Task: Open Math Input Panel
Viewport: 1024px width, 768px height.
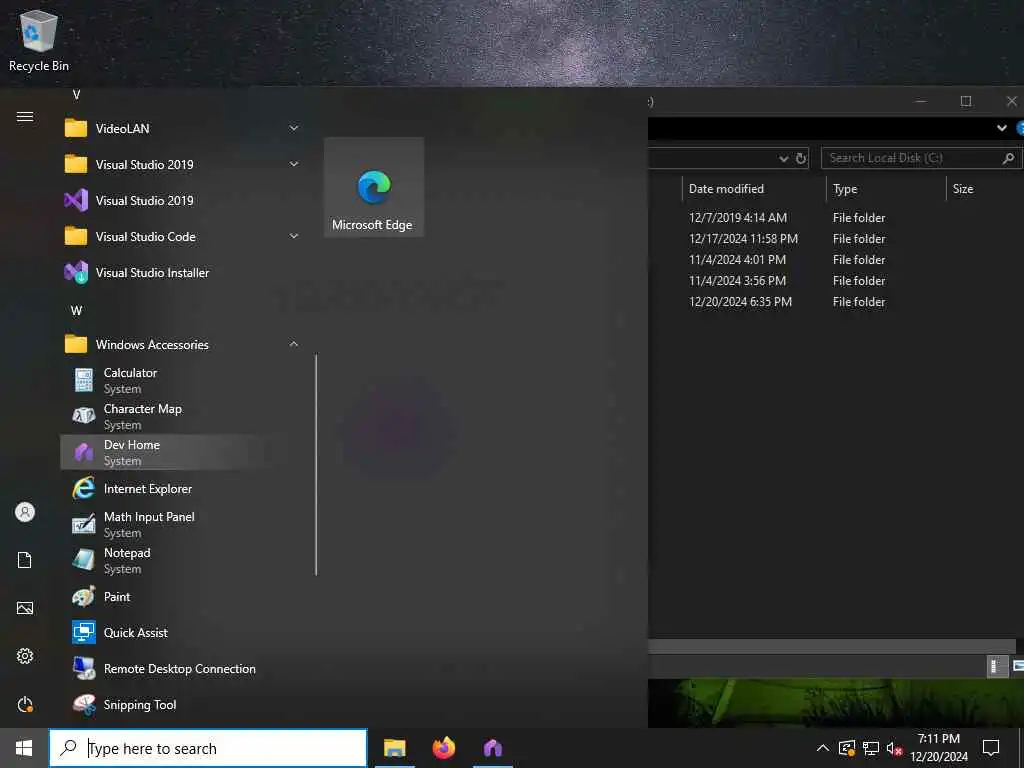Action: (181, 524)
